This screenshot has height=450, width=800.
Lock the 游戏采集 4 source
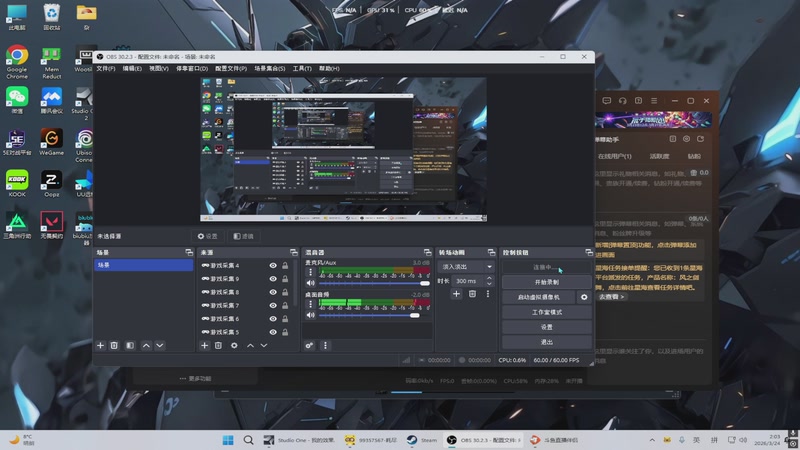pyautogui.click(x=285, y=265)
